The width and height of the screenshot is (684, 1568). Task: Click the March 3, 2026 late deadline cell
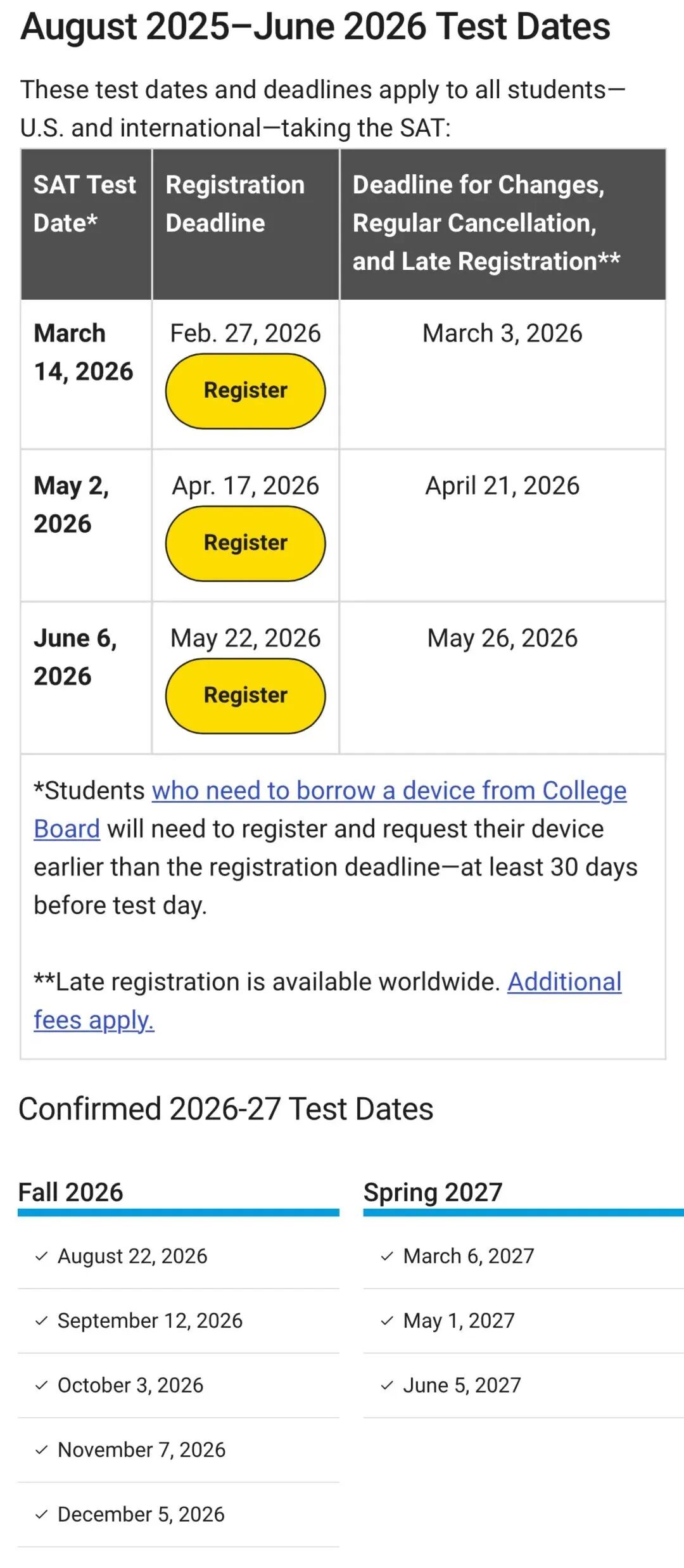(502, 333)
